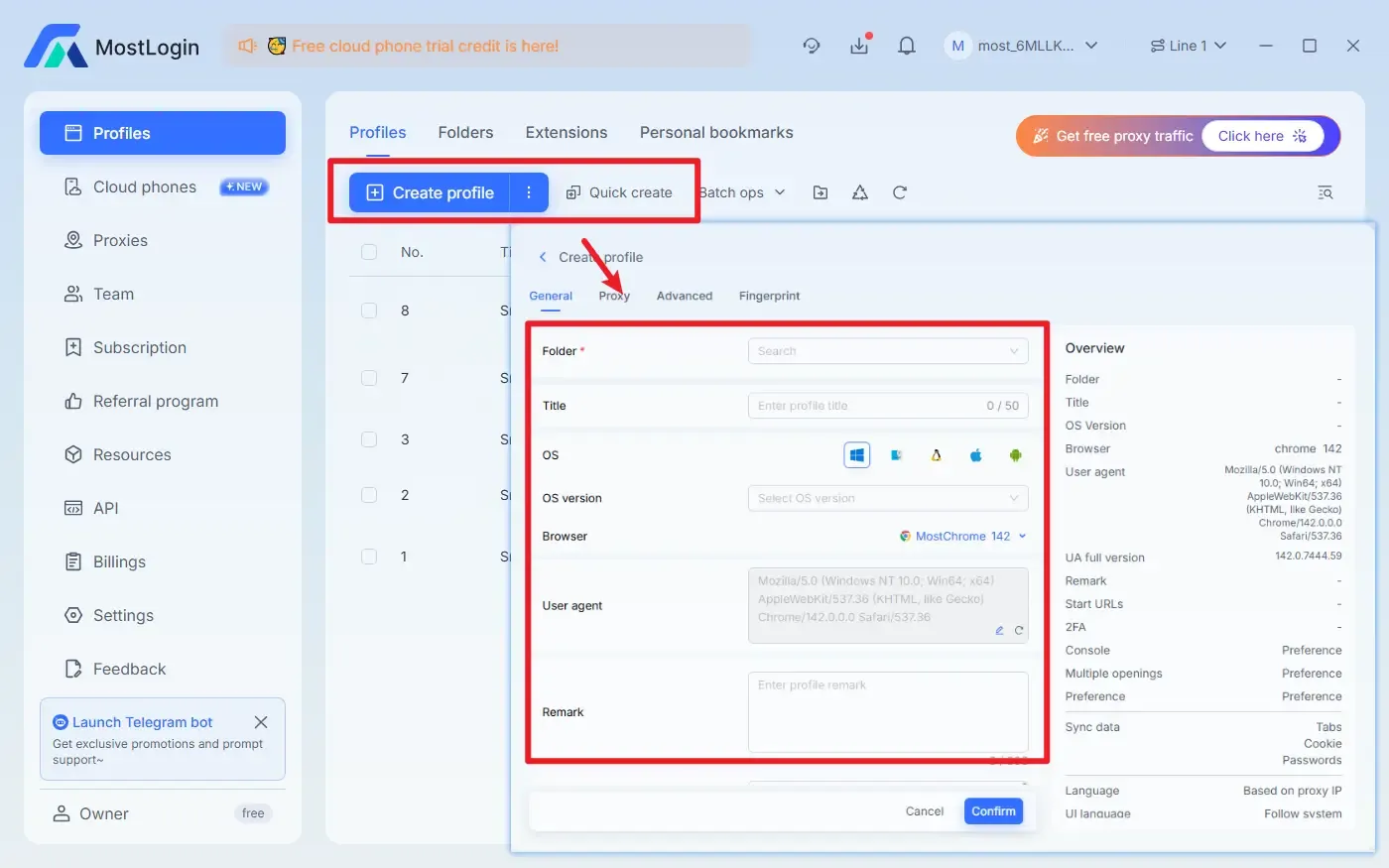Select the Android OS icon
1389x868 pixels.
click(1015, 454)
